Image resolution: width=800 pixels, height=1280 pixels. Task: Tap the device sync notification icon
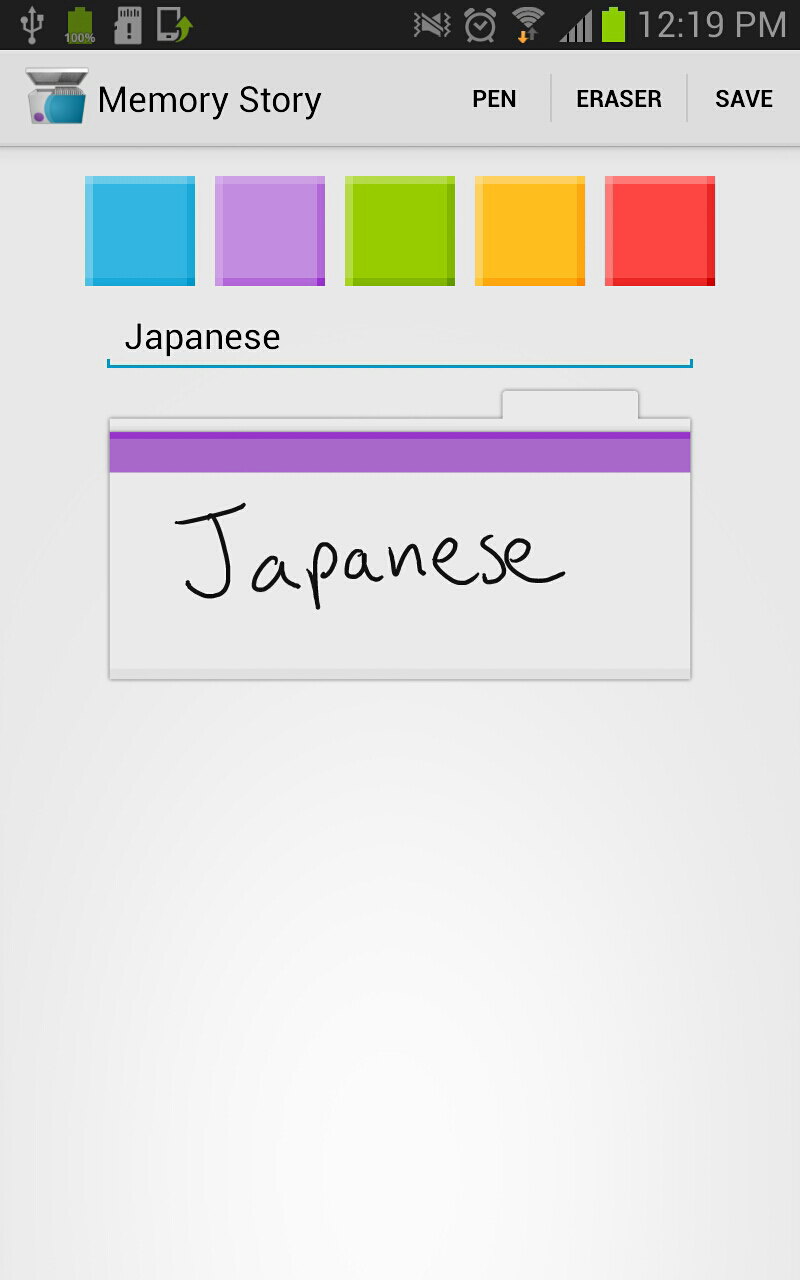tap(174, 24)
